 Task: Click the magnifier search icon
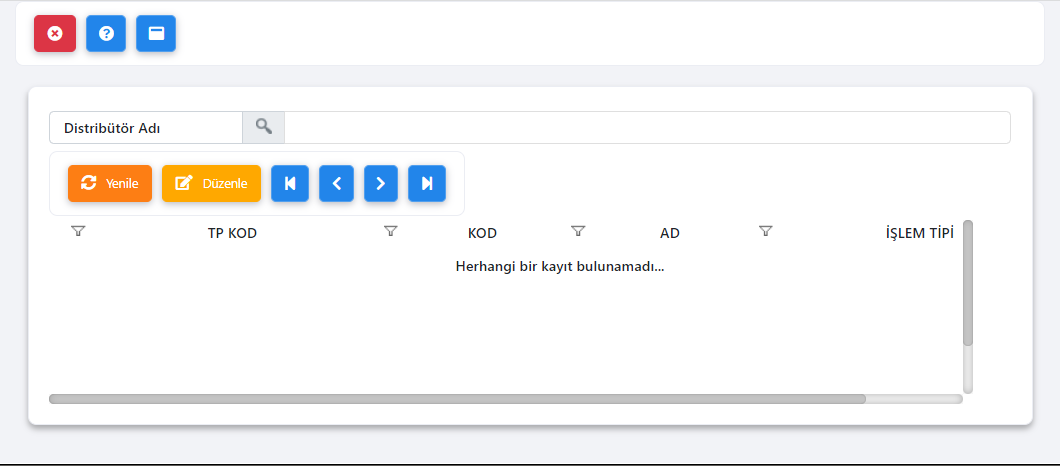[x=264, y=127]
